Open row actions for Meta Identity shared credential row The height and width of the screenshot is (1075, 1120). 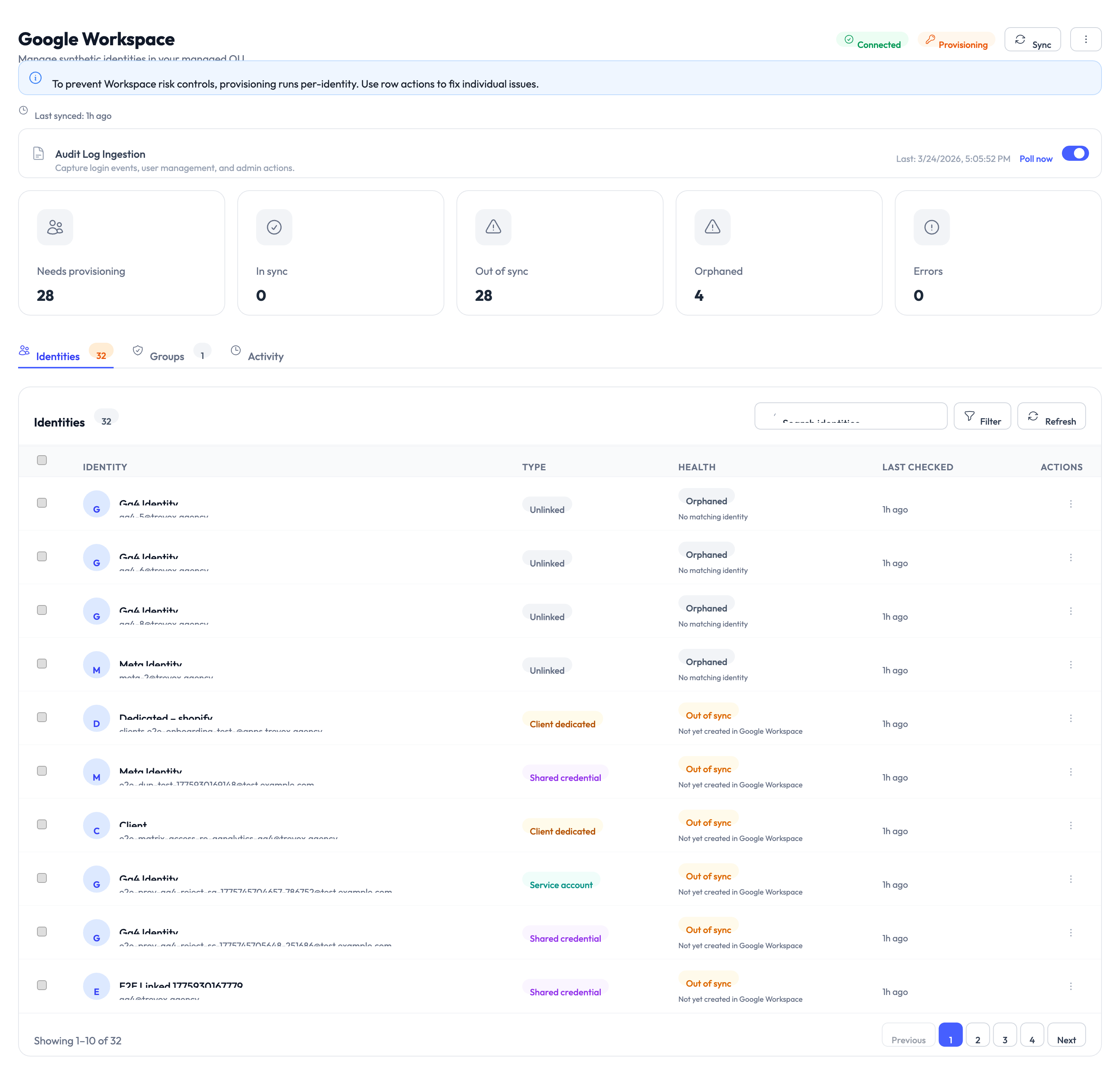[x=1071, y=771]
